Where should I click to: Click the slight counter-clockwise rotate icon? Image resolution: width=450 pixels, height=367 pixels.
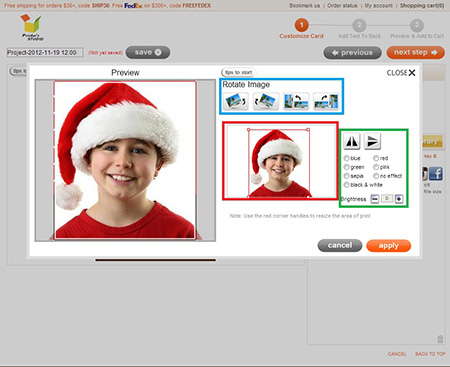(x=266, y=101)
